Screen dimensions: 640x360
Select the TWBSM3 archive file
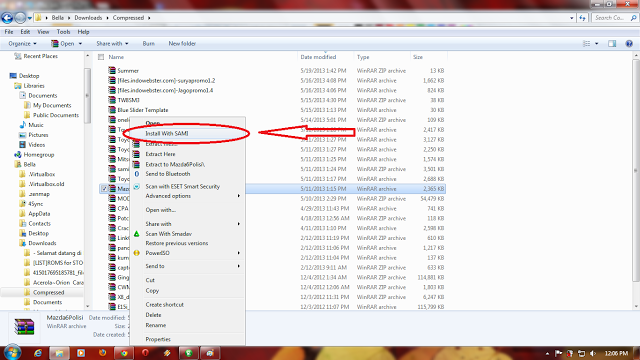(x=129, y=100)
